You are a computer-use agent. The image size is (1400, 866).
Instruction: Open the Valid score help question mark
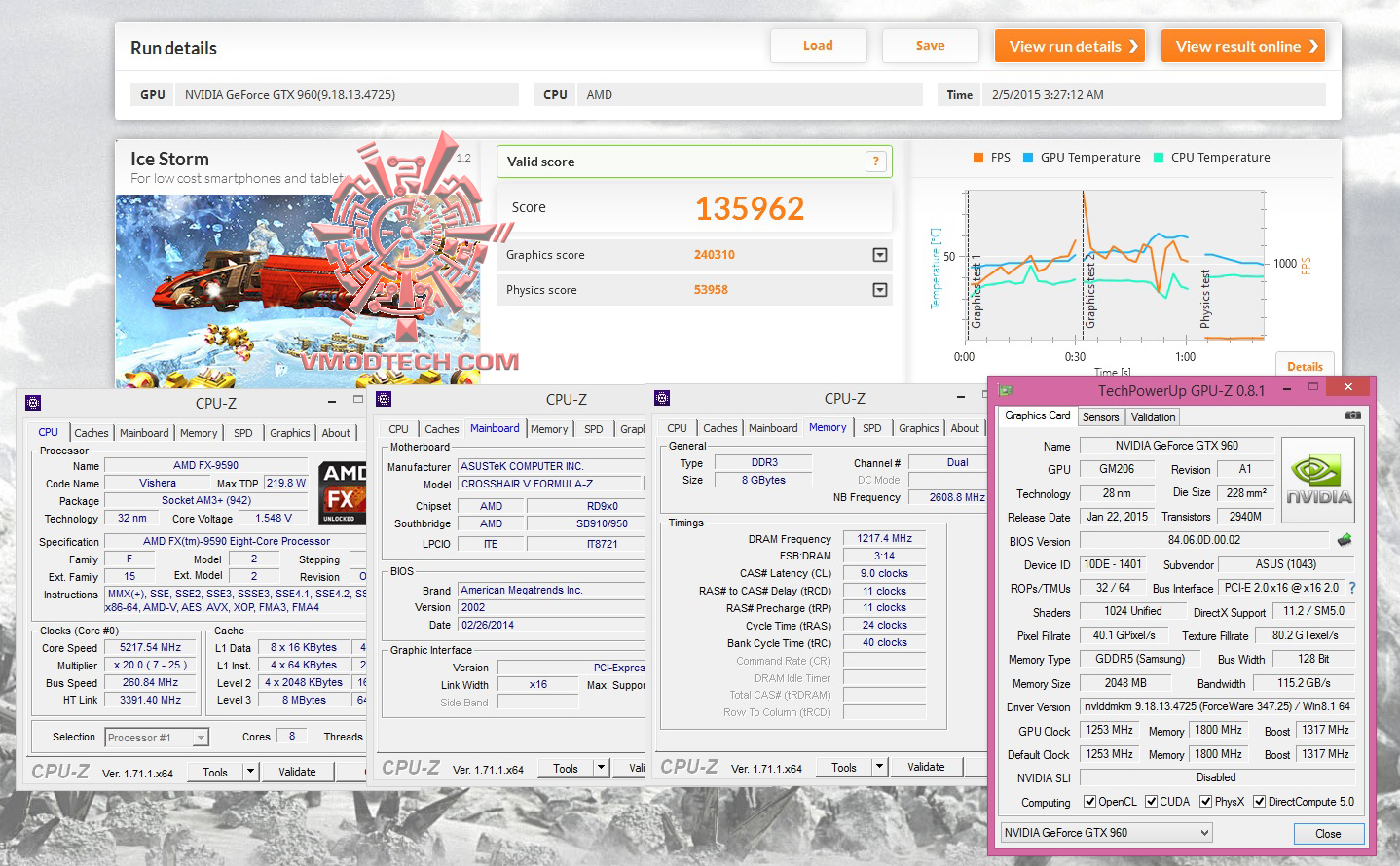[x=875, y=162]
